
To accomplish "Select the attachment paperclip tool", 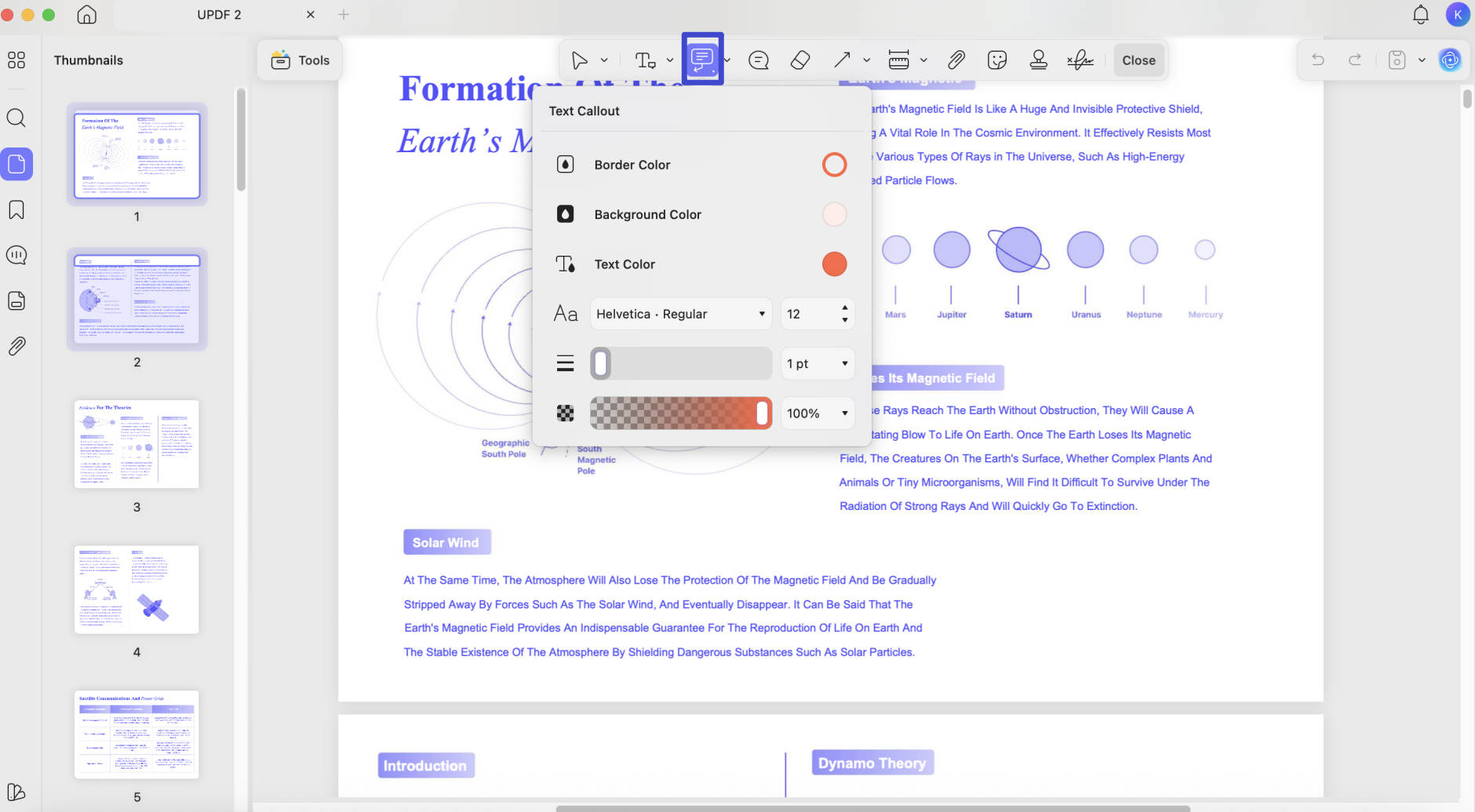I will (956, 60).
